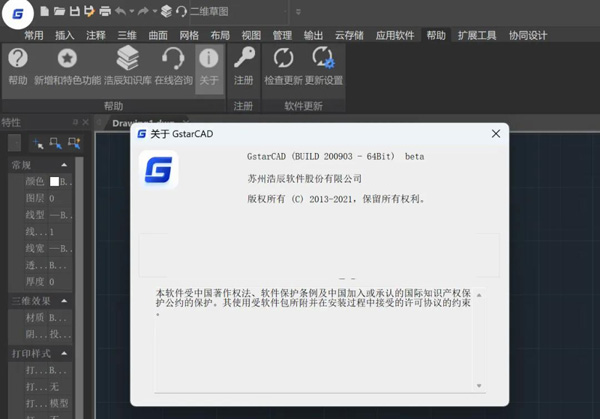This screenshot has width=600, height=419.
Task: Click the 版权所有 2013-2021 copyright line
Action: [x=336, y=199]
